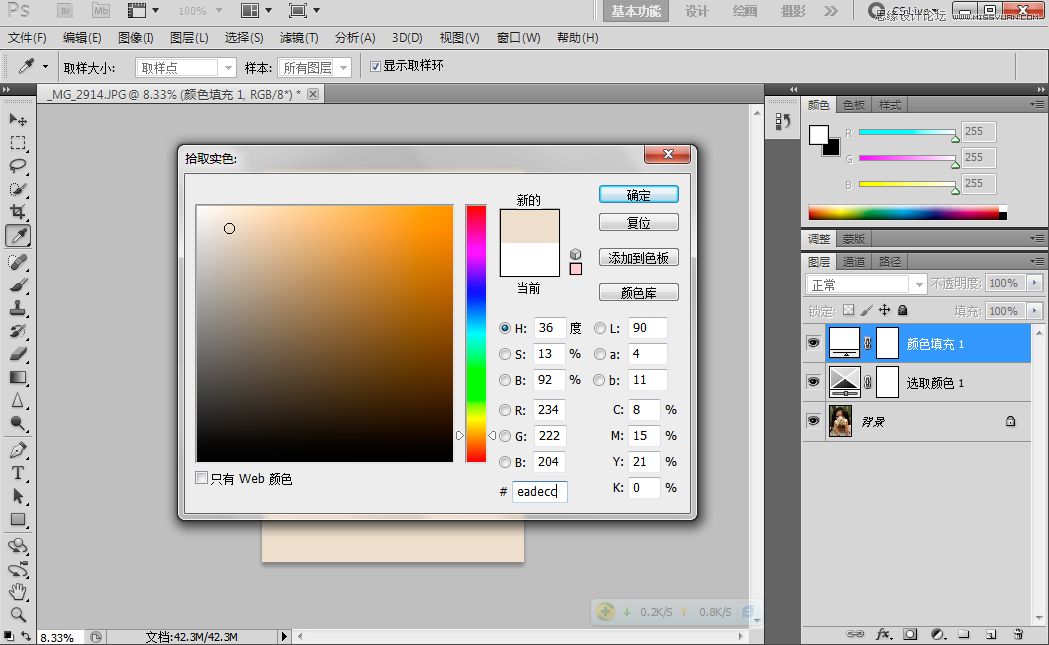
Task: Select the R red radio button
Action: [504, 410]
